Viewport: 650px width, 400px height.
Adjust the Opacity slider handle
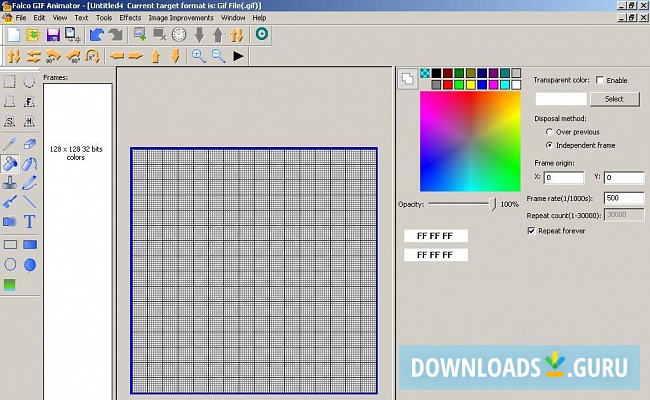[x=492, y=204]
